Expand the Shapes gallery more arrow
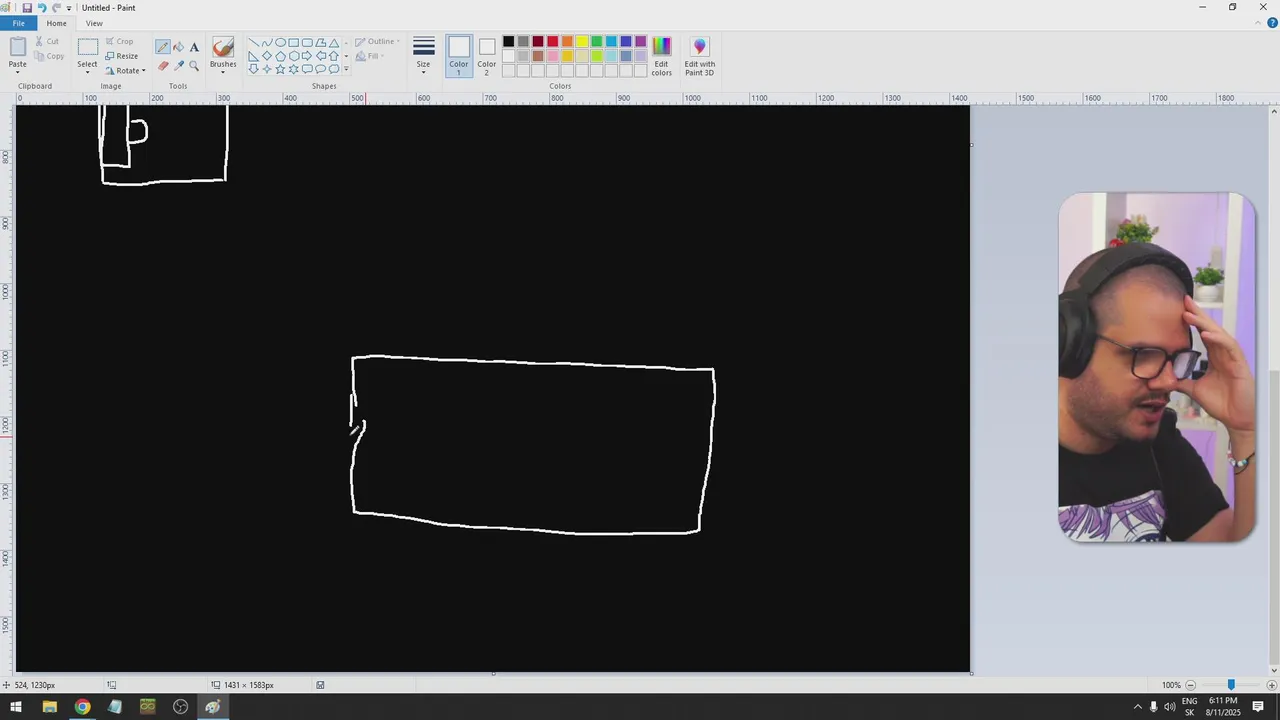The height and width of the screenshot is (720, 1280). tap(346, 69)
